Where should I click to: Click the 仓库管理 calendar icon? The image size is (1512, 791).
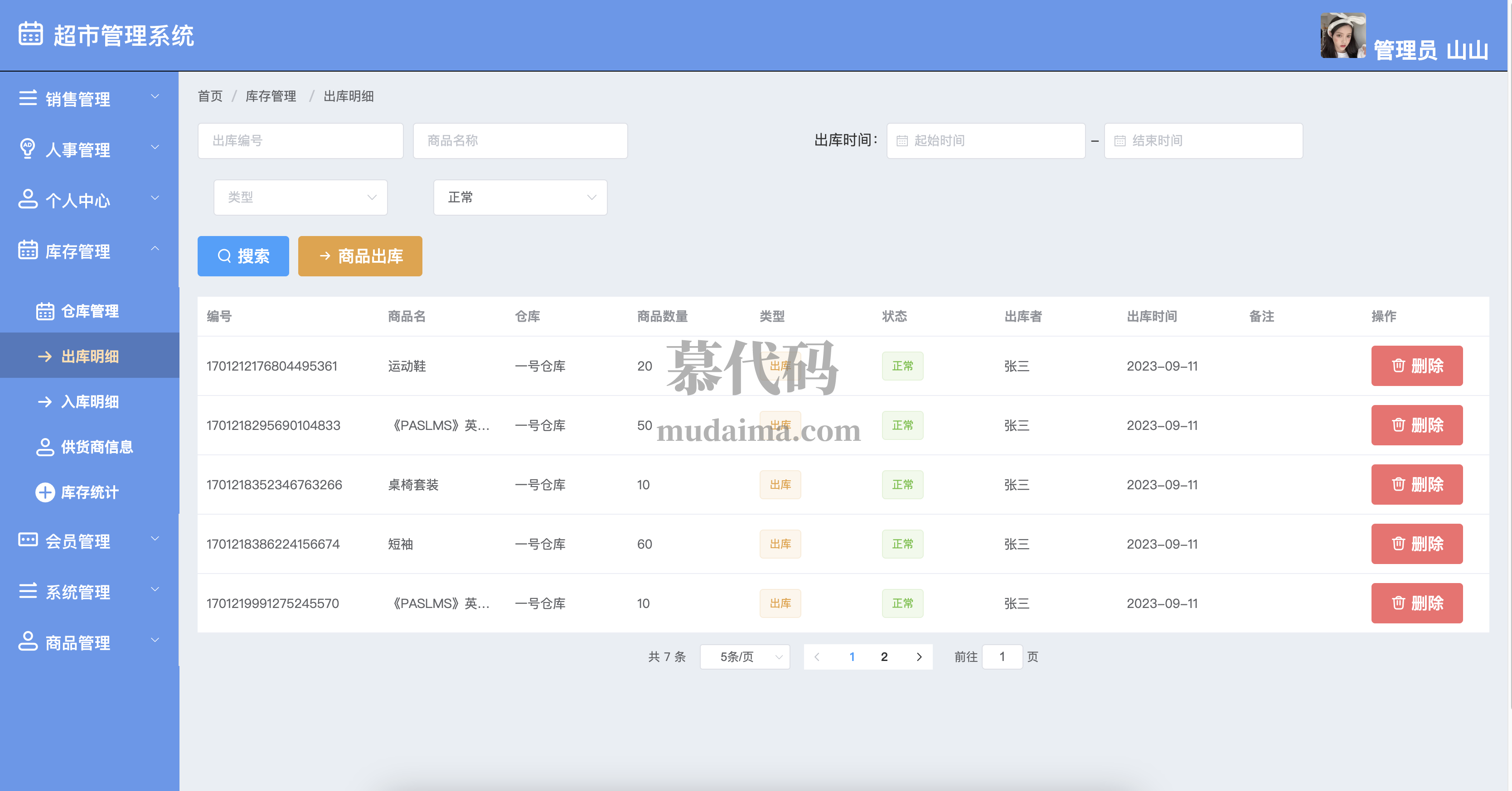[x=45, y=311]
